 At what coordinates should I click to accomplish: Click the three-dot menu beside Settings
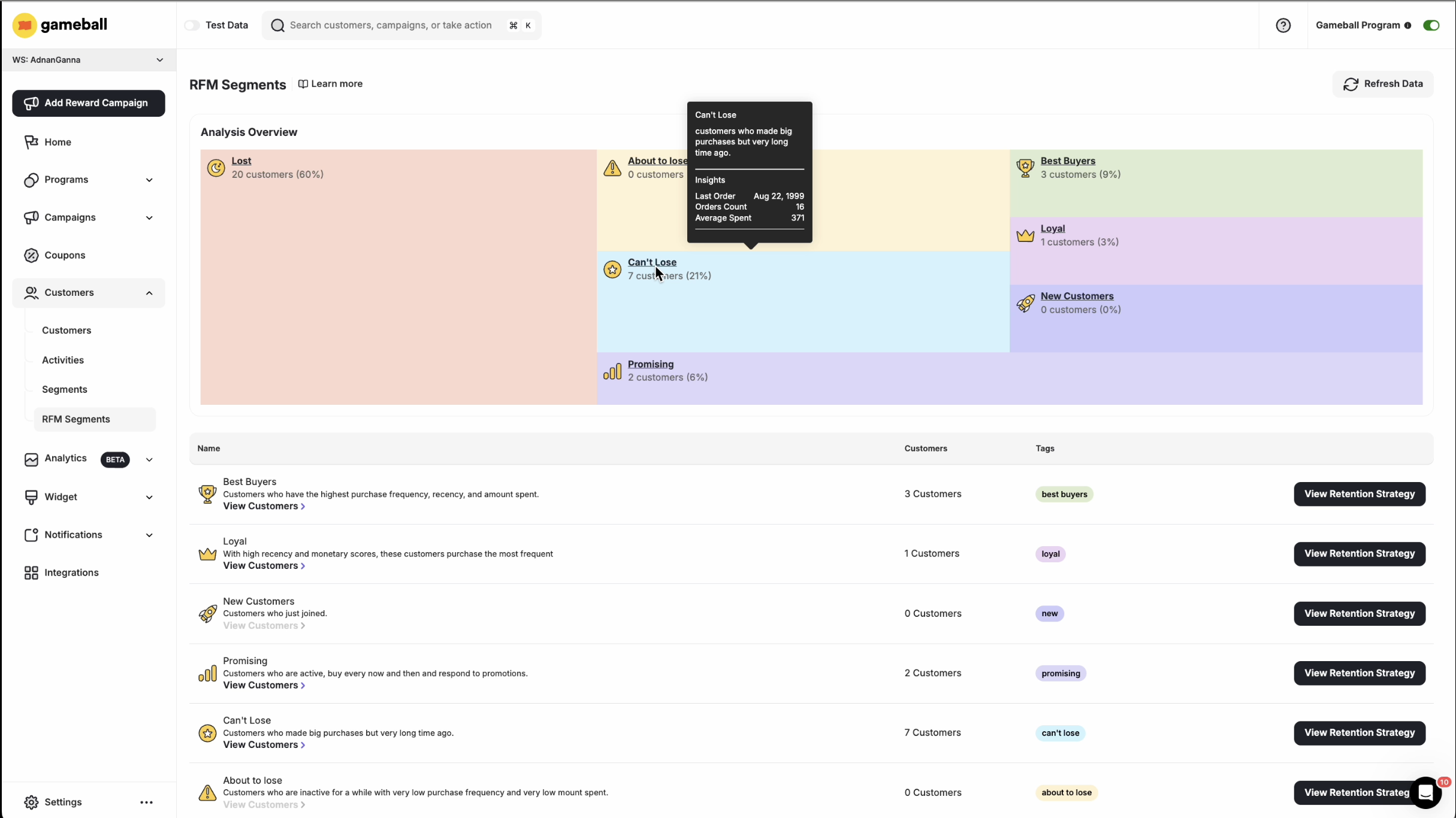pyautogui.click(x=146, y=802)
